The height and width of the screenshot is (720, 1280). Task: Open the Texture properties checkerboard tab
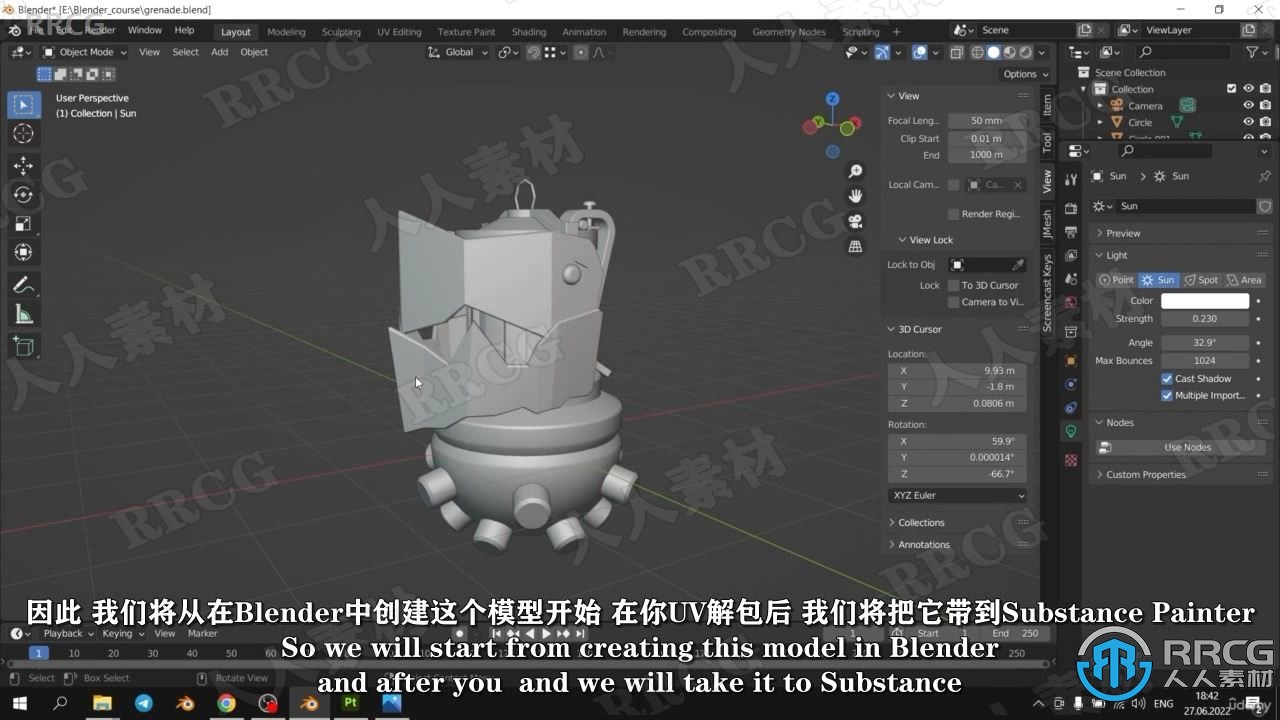1071,460
